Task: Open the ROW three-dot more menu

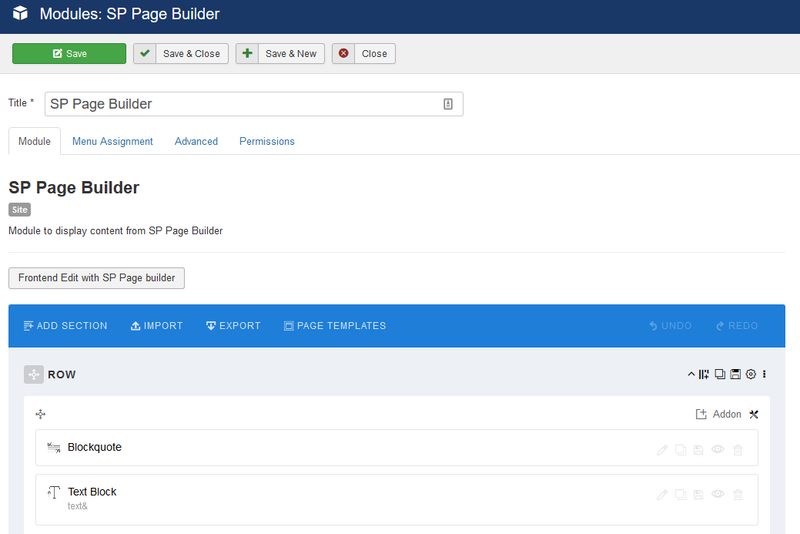Action: click(x=764, y=374)
